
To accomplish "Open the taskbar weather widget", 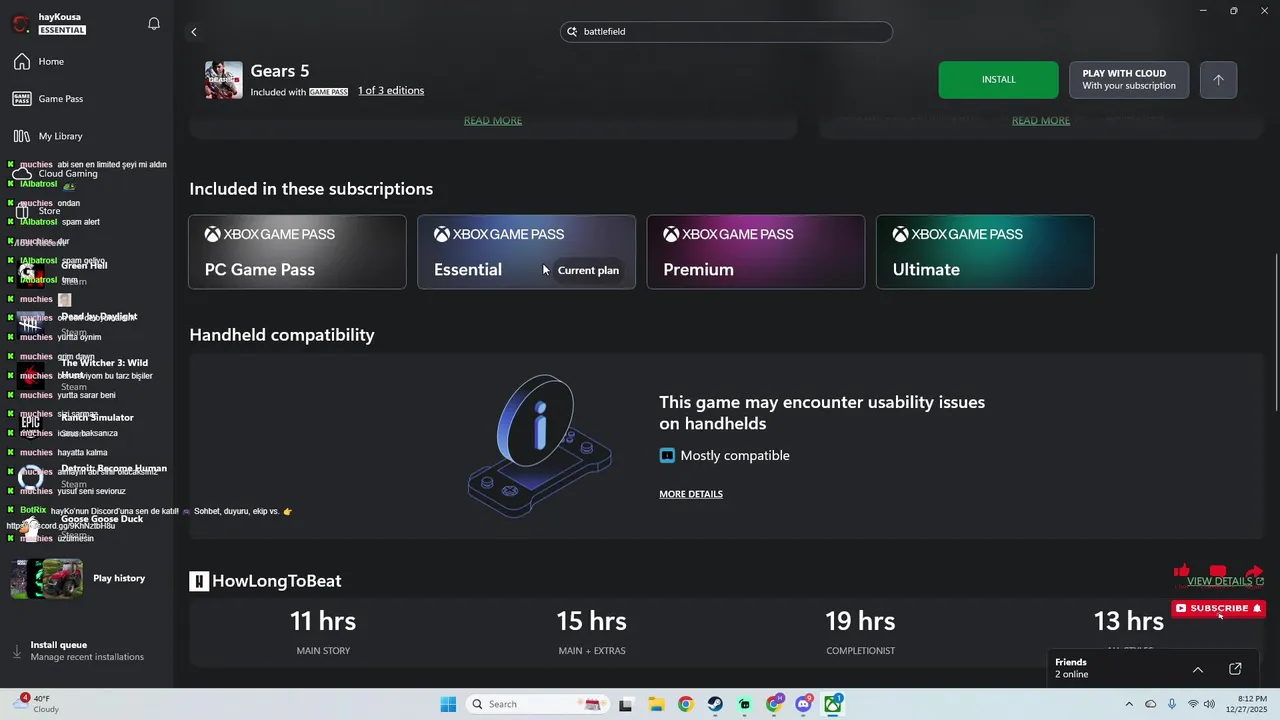I will 36,704.
